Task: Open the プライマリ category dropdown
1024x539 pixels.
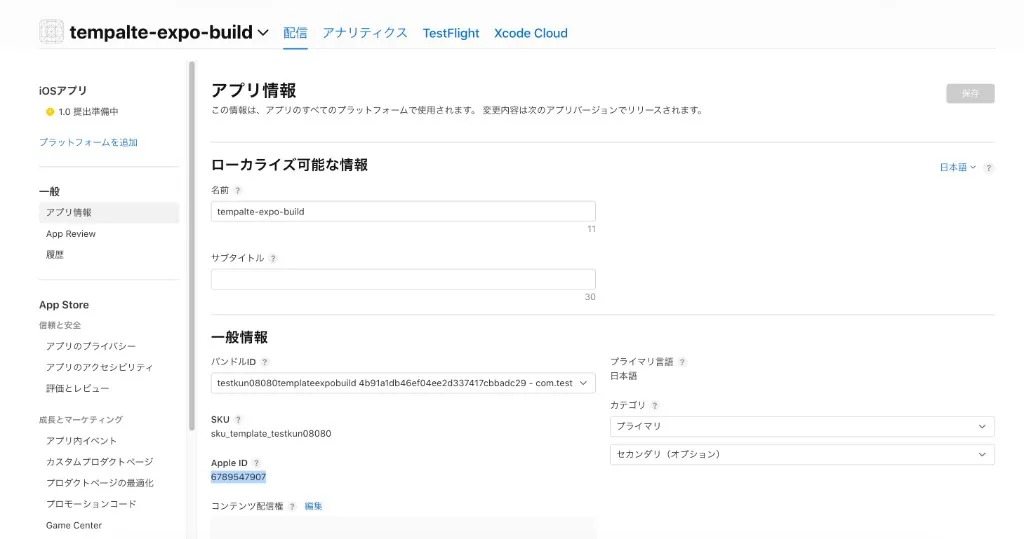Action: click(802, 426)
